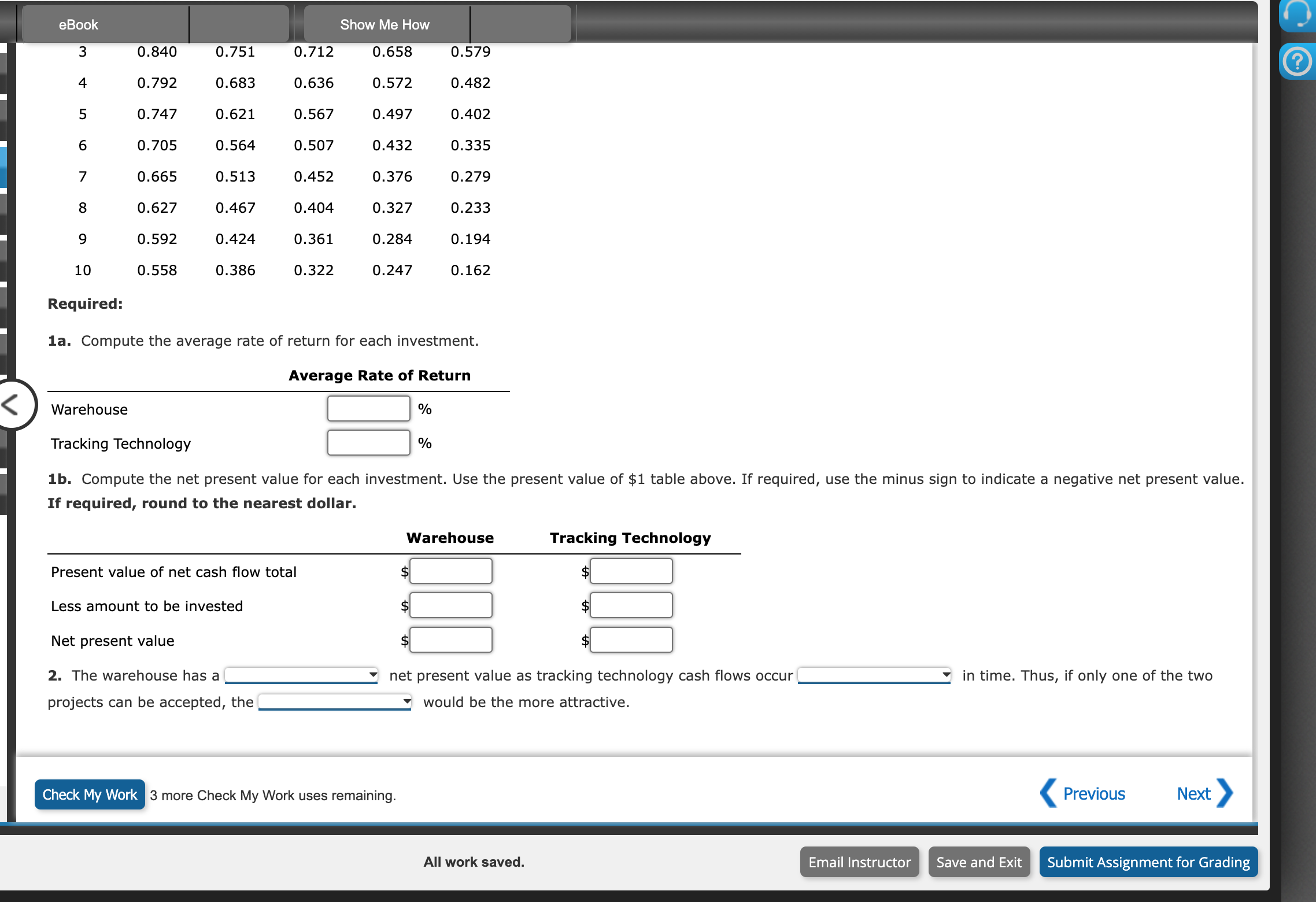Click the left collapse arrow circle
This screenshot has height=902, width=1316.
tap(12, 405)
